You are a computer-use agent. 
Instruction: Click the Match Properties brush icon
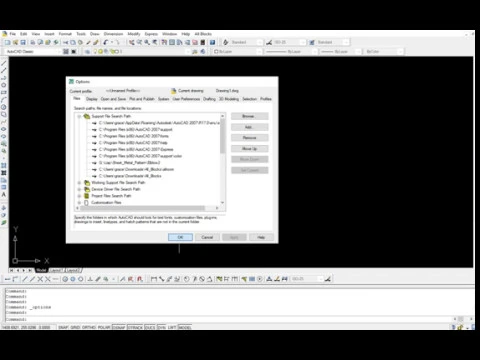[x=88, y=42]
